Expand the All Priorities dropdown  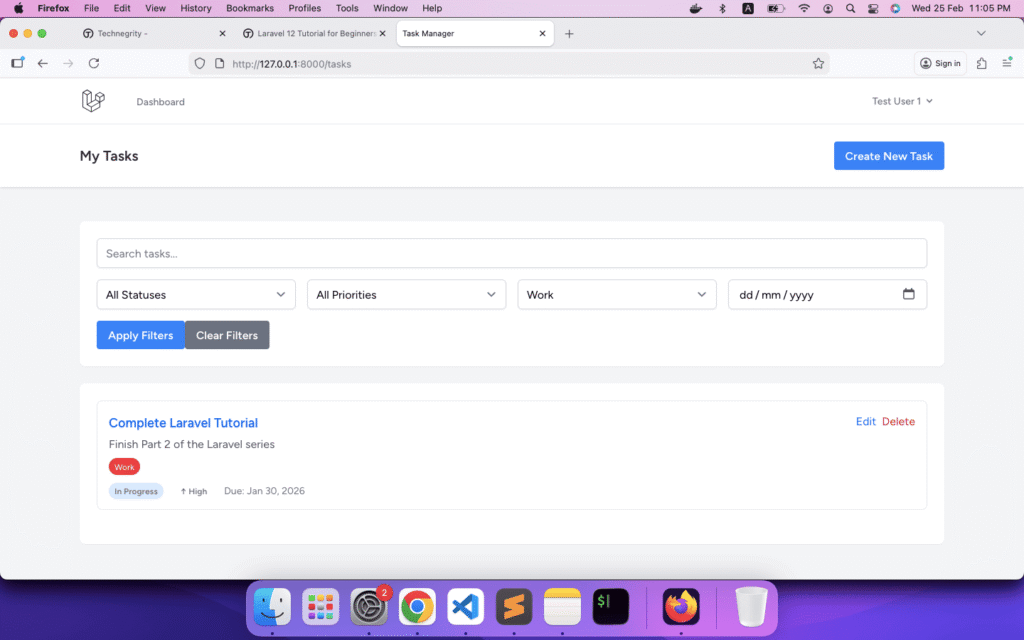(406, 295)
